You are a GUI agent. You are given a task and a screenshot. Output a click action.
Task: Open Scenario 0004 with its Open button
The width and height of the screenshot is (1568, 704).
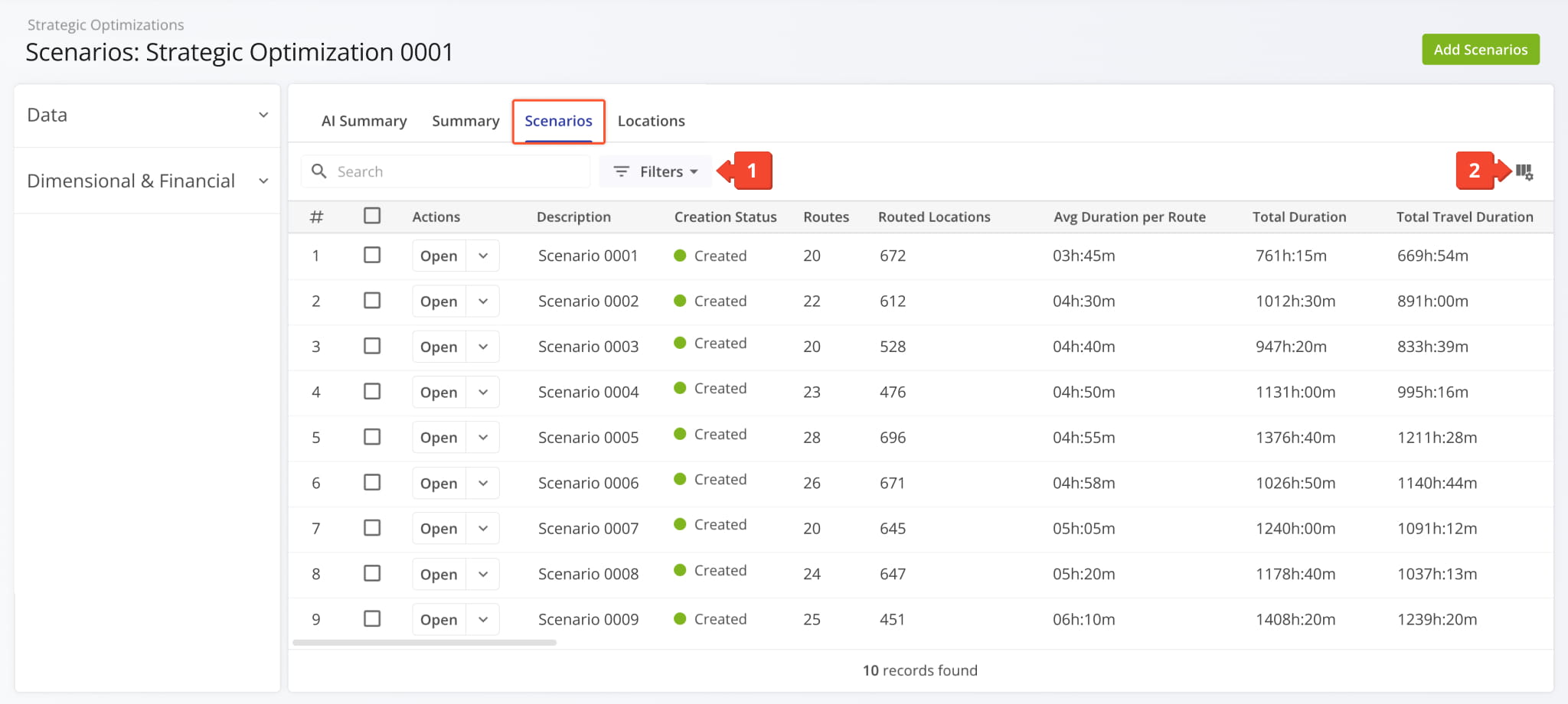click(x=439, y=392)
